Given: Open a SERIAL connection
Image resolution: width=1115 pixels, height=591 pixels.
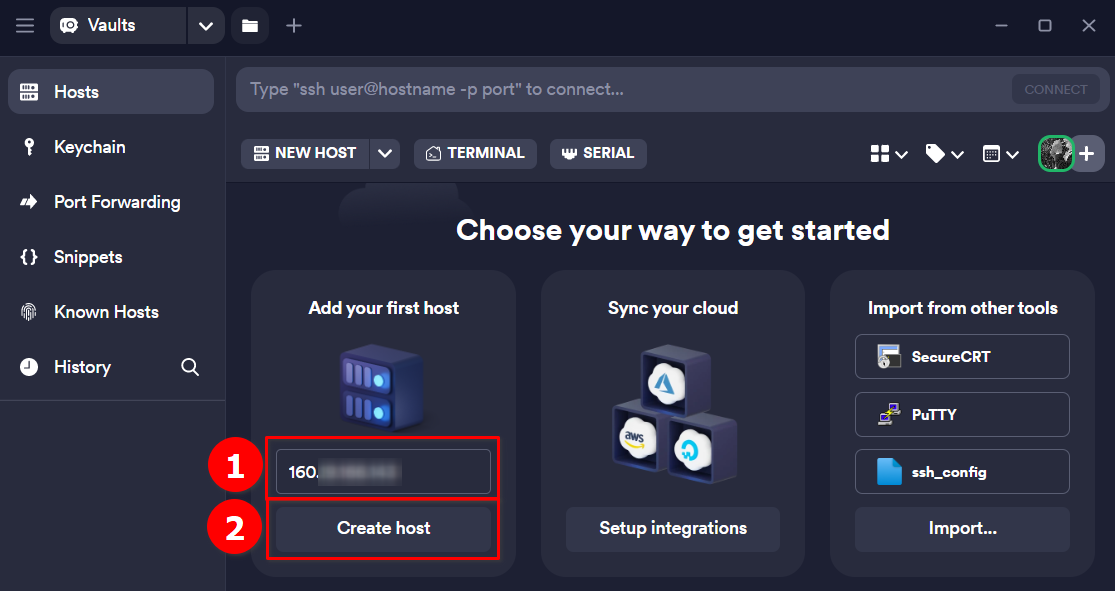Looking at the screenshot, I should [x=598, y=154].
